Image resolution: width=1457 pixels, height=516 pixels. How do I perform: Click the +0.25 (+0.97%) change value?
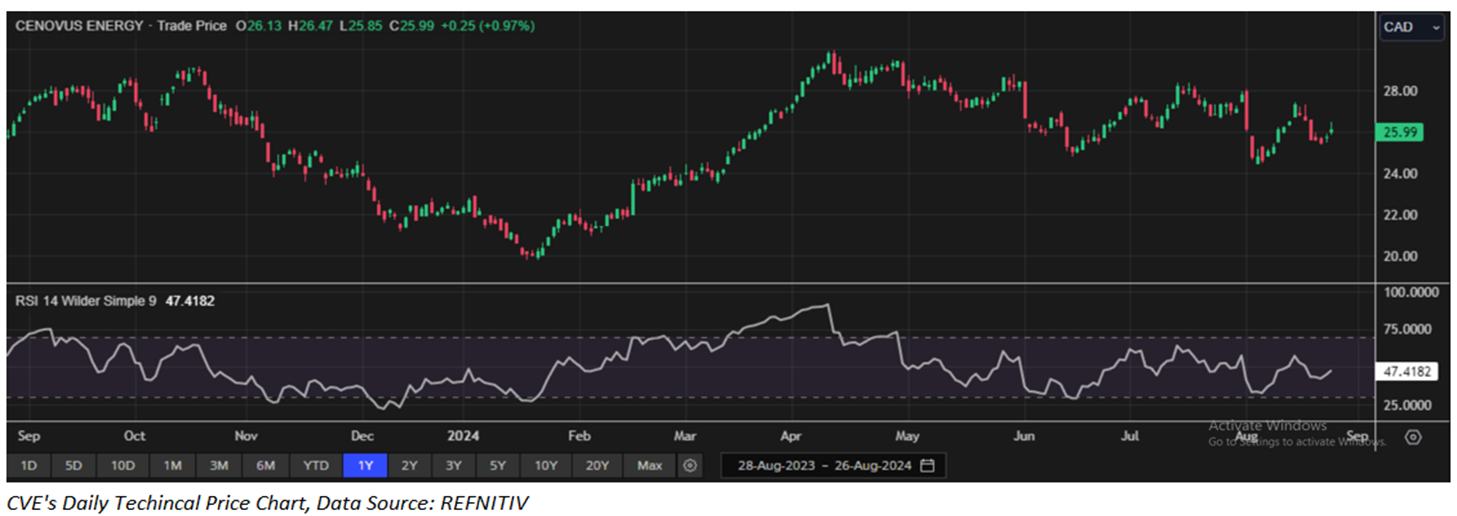pos(490,26)
